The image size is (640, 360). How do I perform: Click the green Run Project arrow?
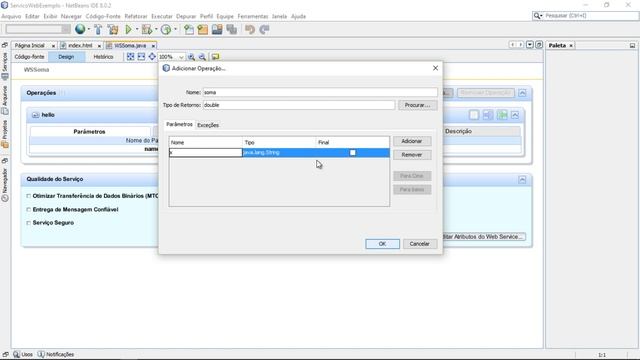pyautogui.click(x=129, y=29)
